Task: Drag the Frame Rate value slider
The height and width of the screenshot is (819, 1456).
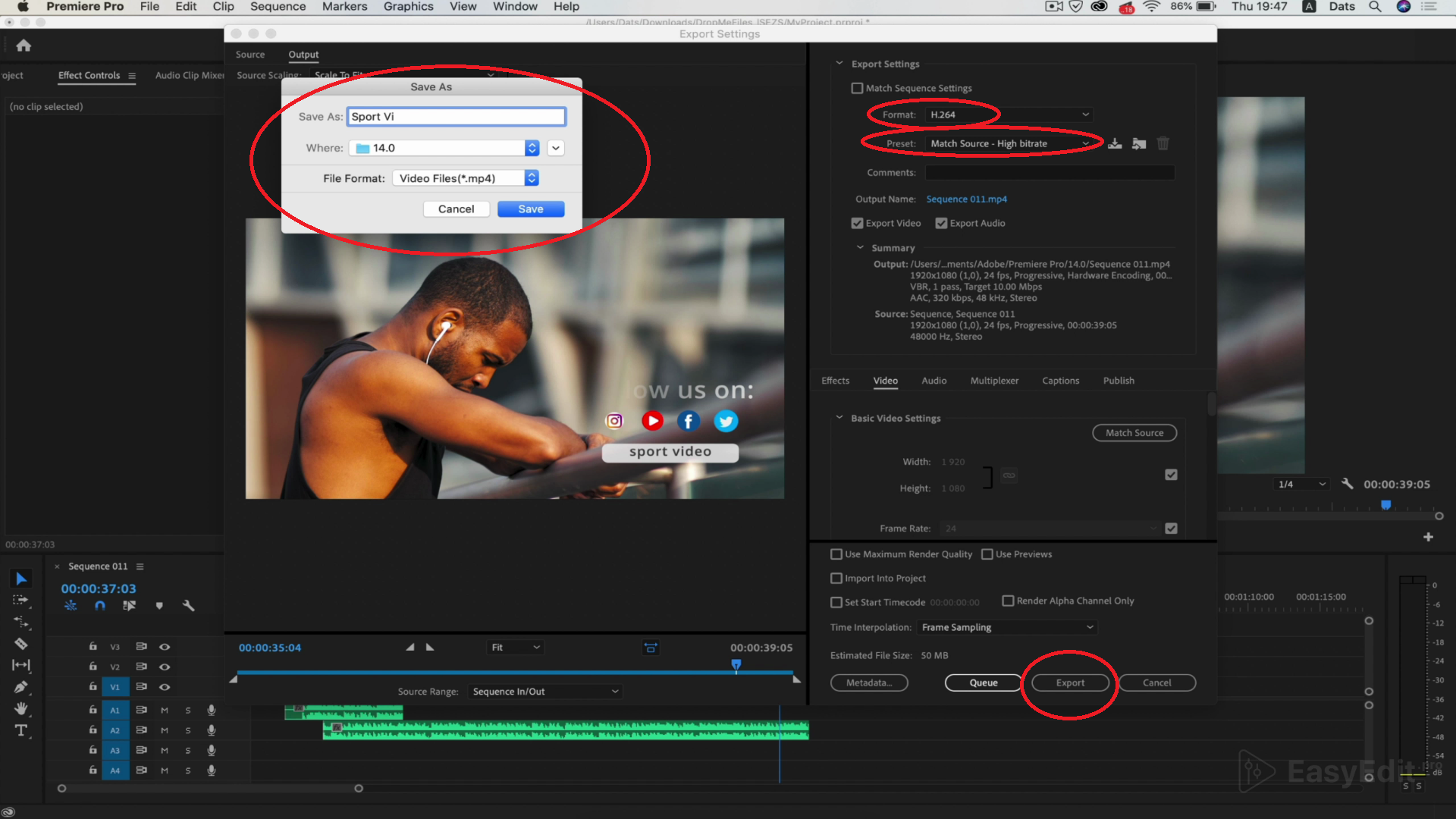Action: [x=949, y=528]
